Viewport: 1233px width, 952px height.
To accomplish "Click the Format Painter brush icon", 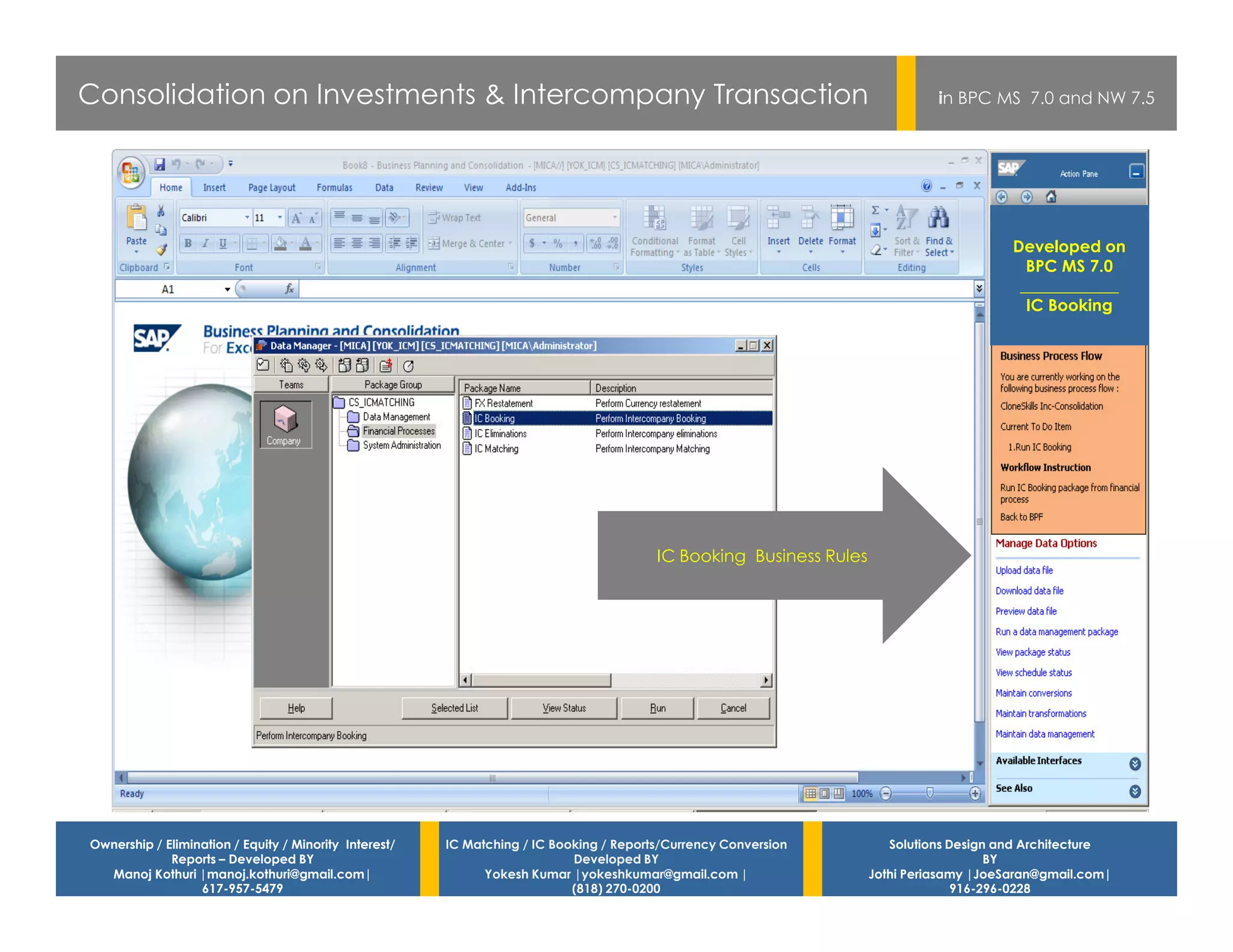I will pos(161,249).
